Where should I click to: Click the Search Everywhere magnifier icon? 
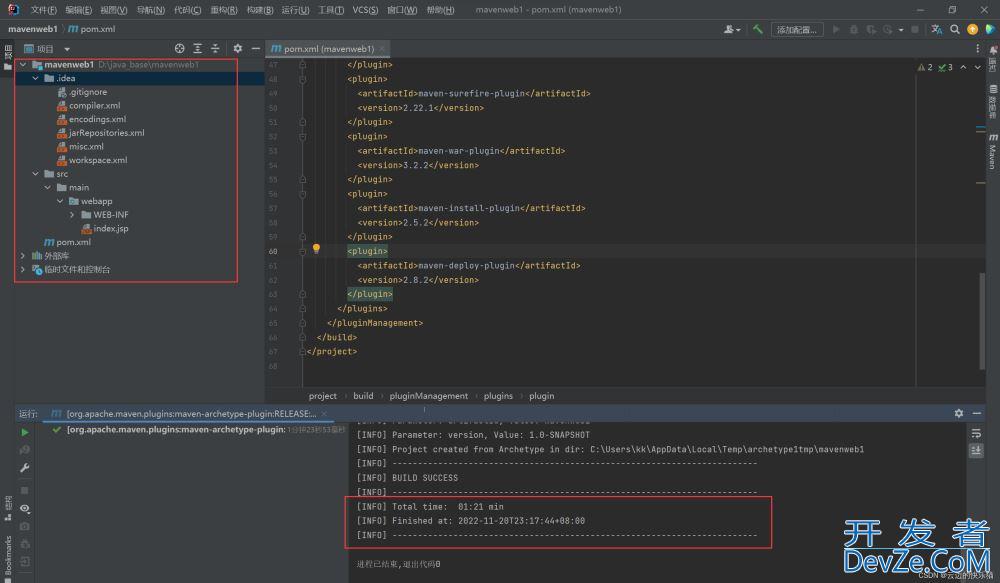pyautogui.click(x=955, y=29)
